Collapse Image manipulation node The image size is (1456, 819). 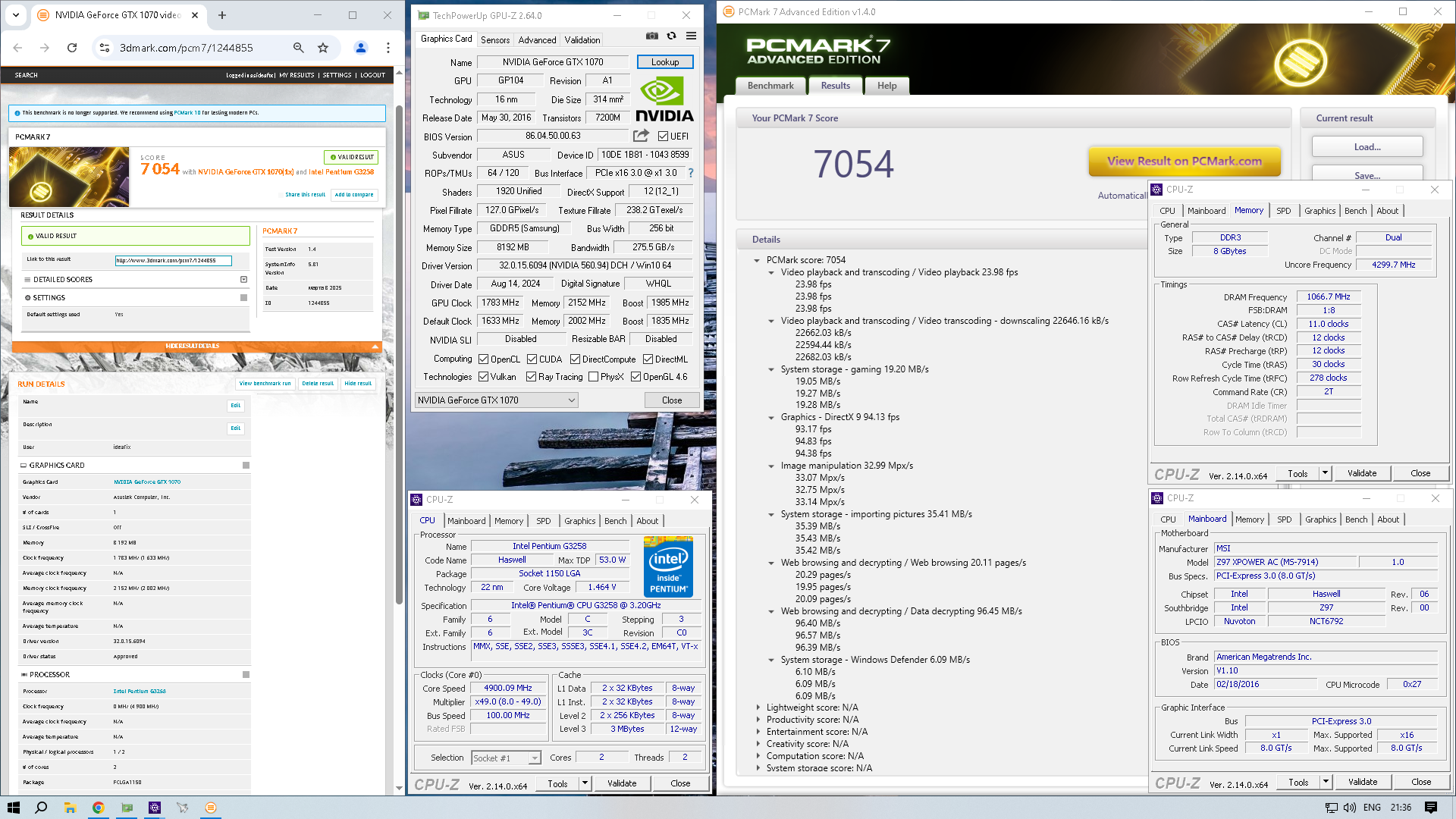point(771,466)
